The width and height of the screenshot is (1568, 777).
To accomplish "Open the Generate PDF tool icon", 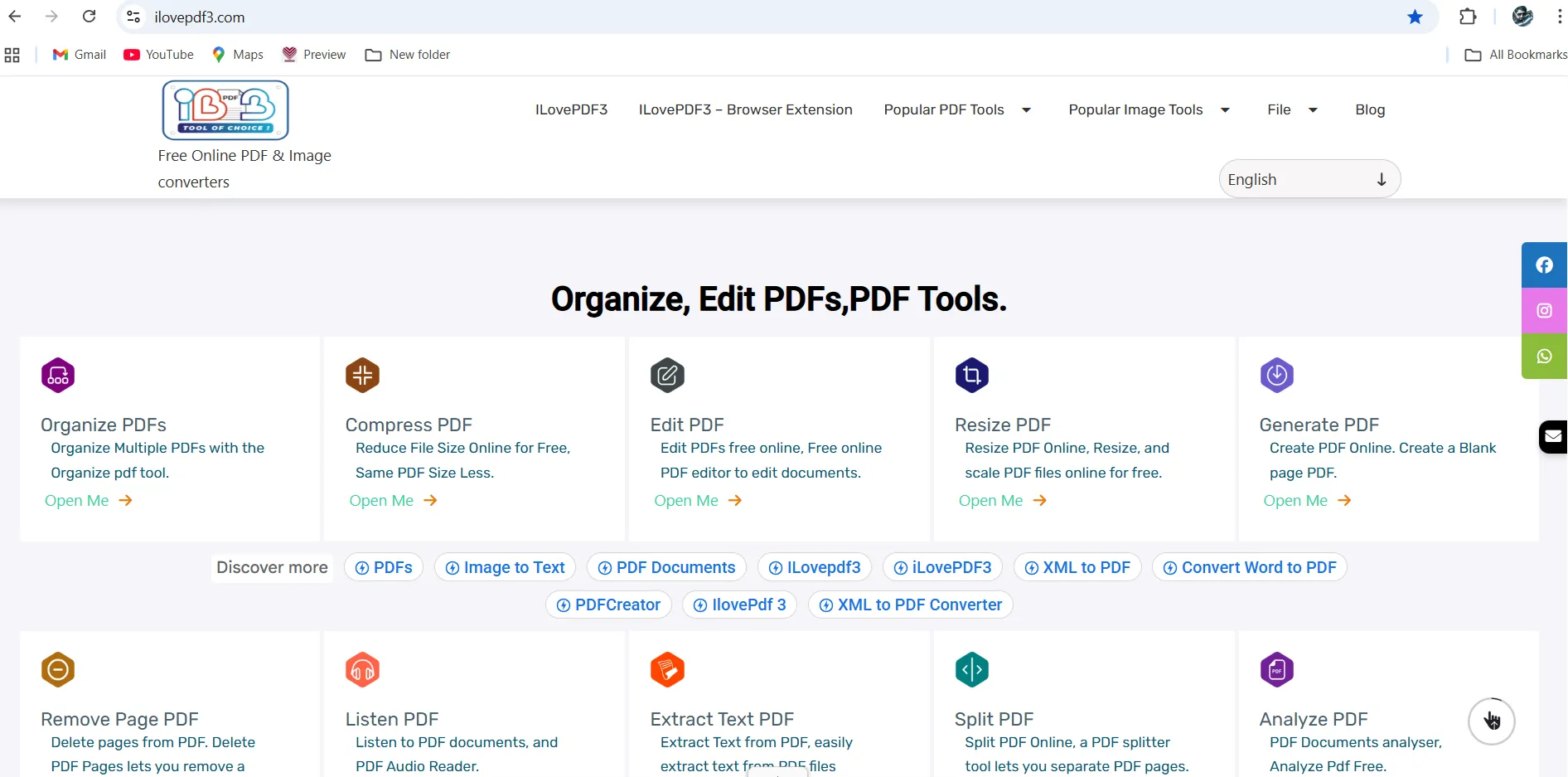I will (1276, 375).
